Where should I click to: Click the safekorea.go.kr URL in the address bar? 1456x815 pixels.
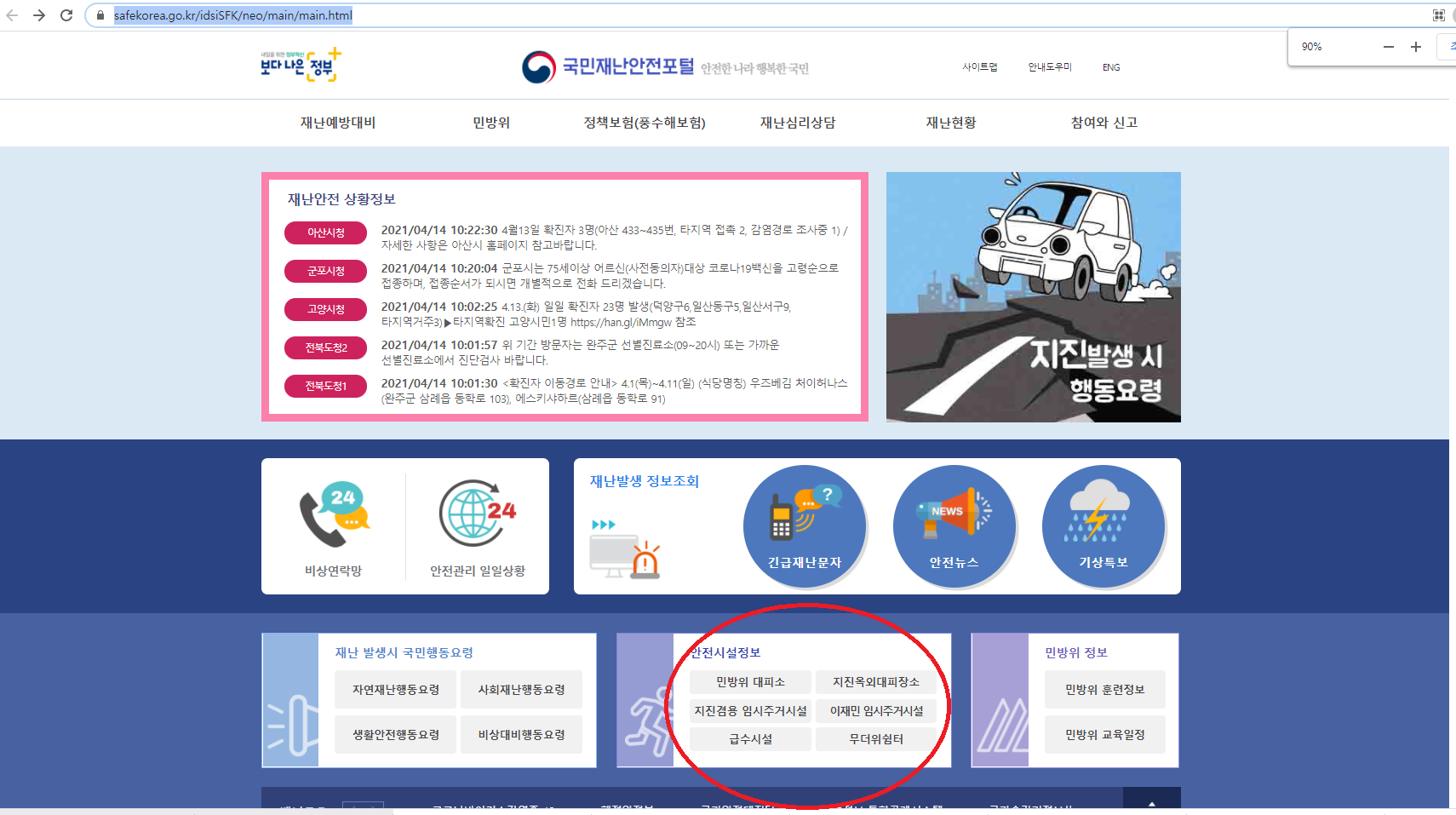pos(233,15)
